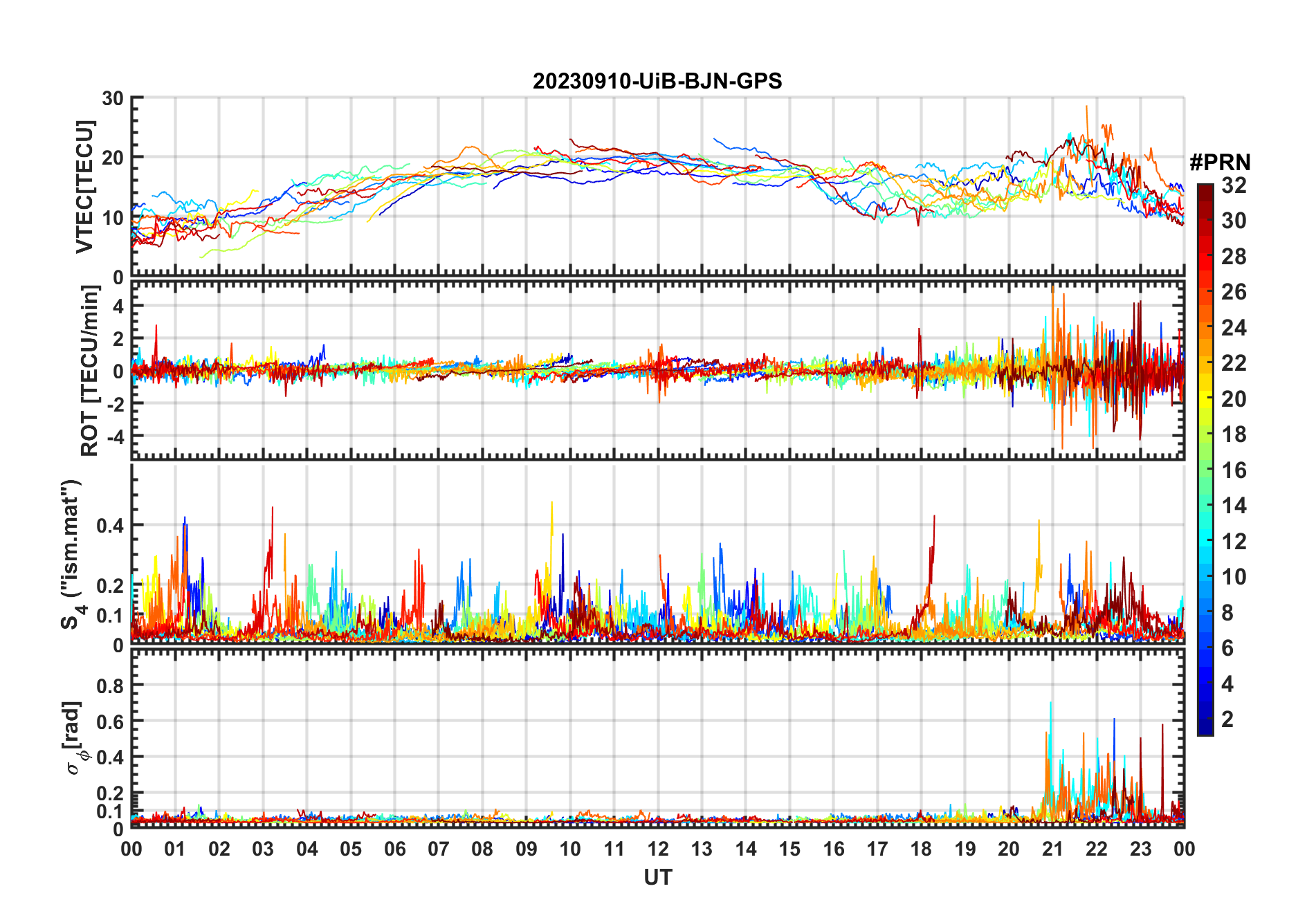Viewport: 1316px width, 920px height.
Task: Click the 0.8 tick on the sigma phi axis
Action: pos(110,686)
